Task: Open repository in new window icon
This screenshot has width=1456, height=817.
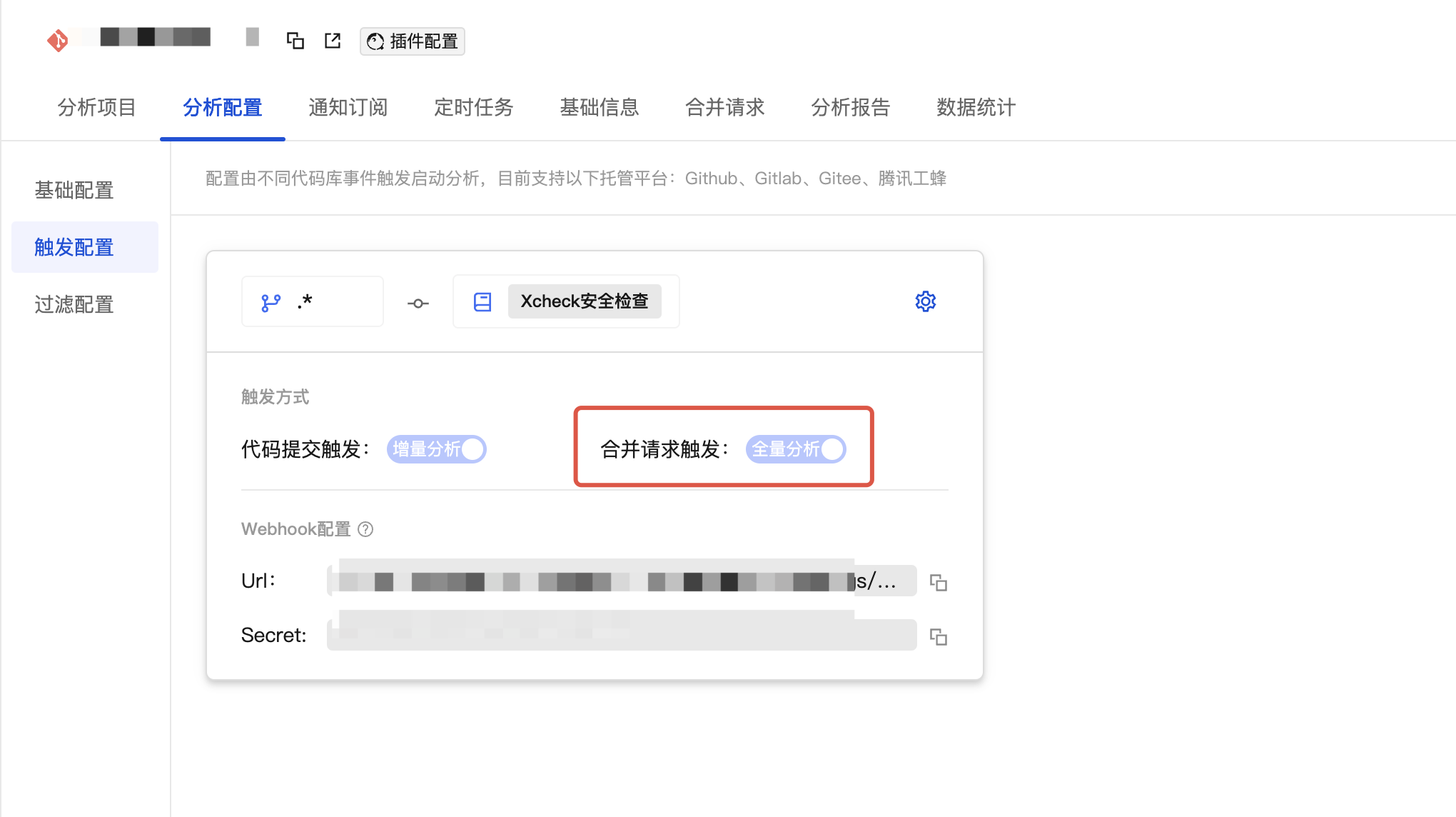Action: pos(333,41)
